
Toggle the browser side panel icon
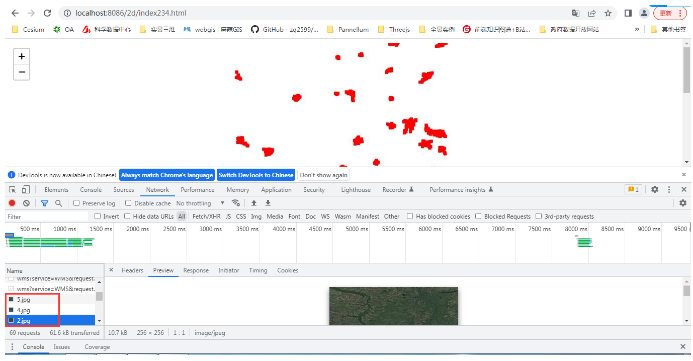pyautogui.click(x=628, y=13)
